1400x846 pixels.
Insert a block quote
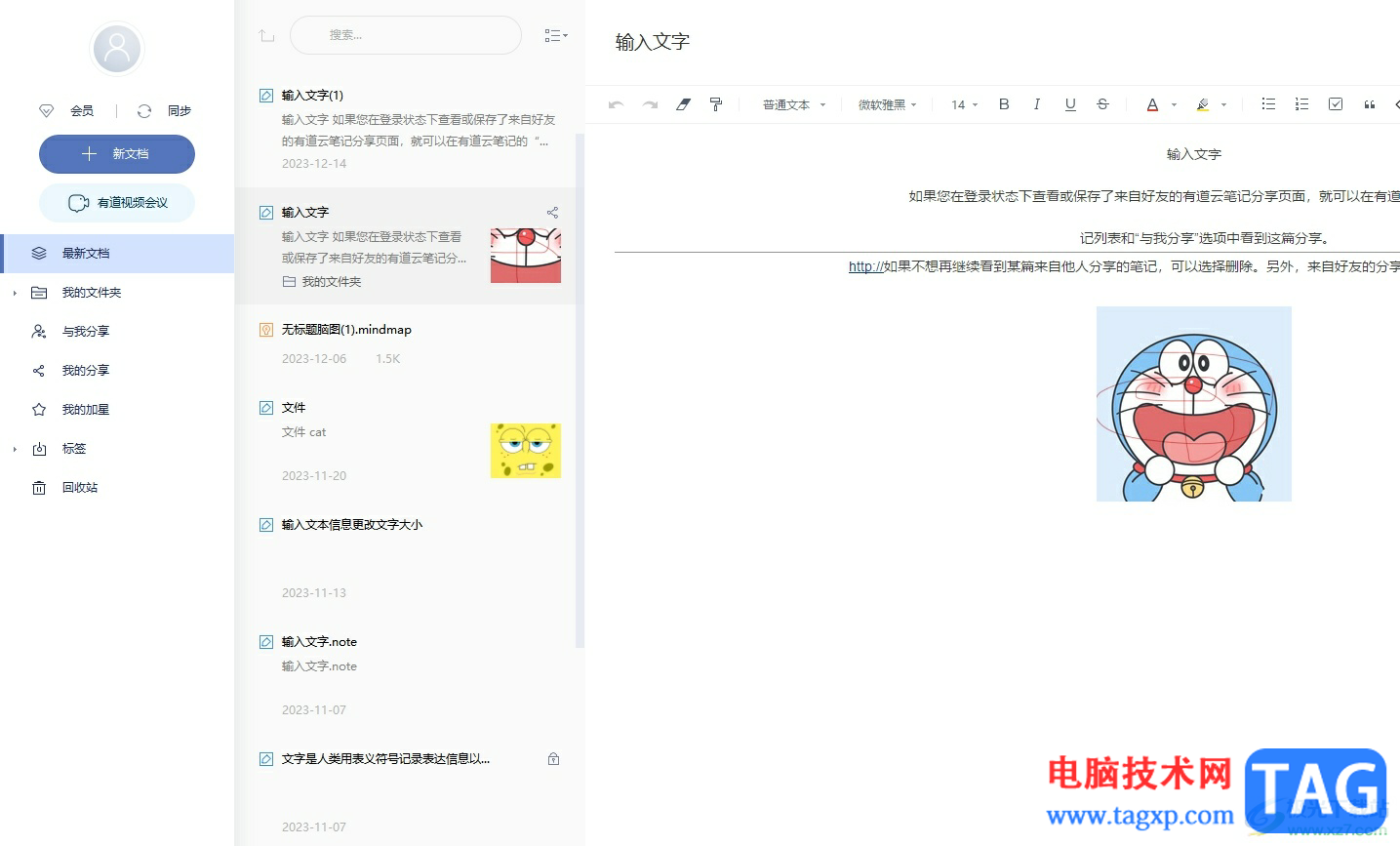[1369, 104]
